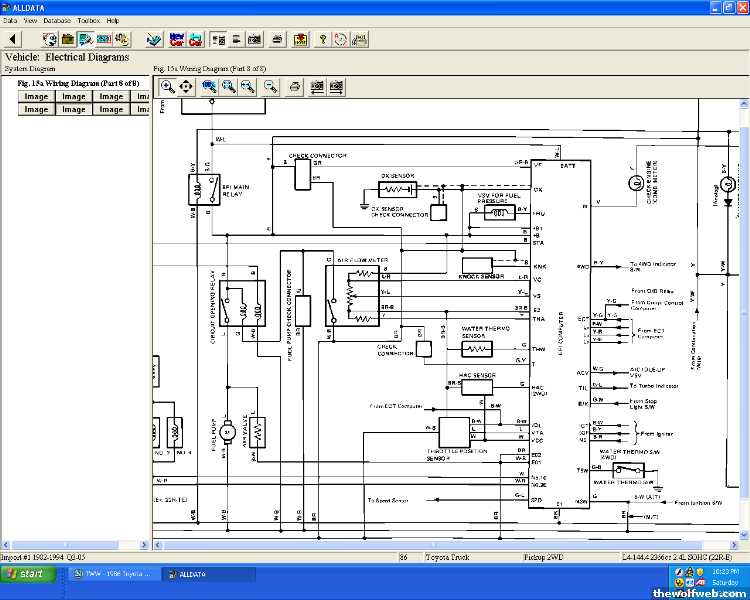Click the first Image button in top row

pyautogui.click(x=36, y=97)
